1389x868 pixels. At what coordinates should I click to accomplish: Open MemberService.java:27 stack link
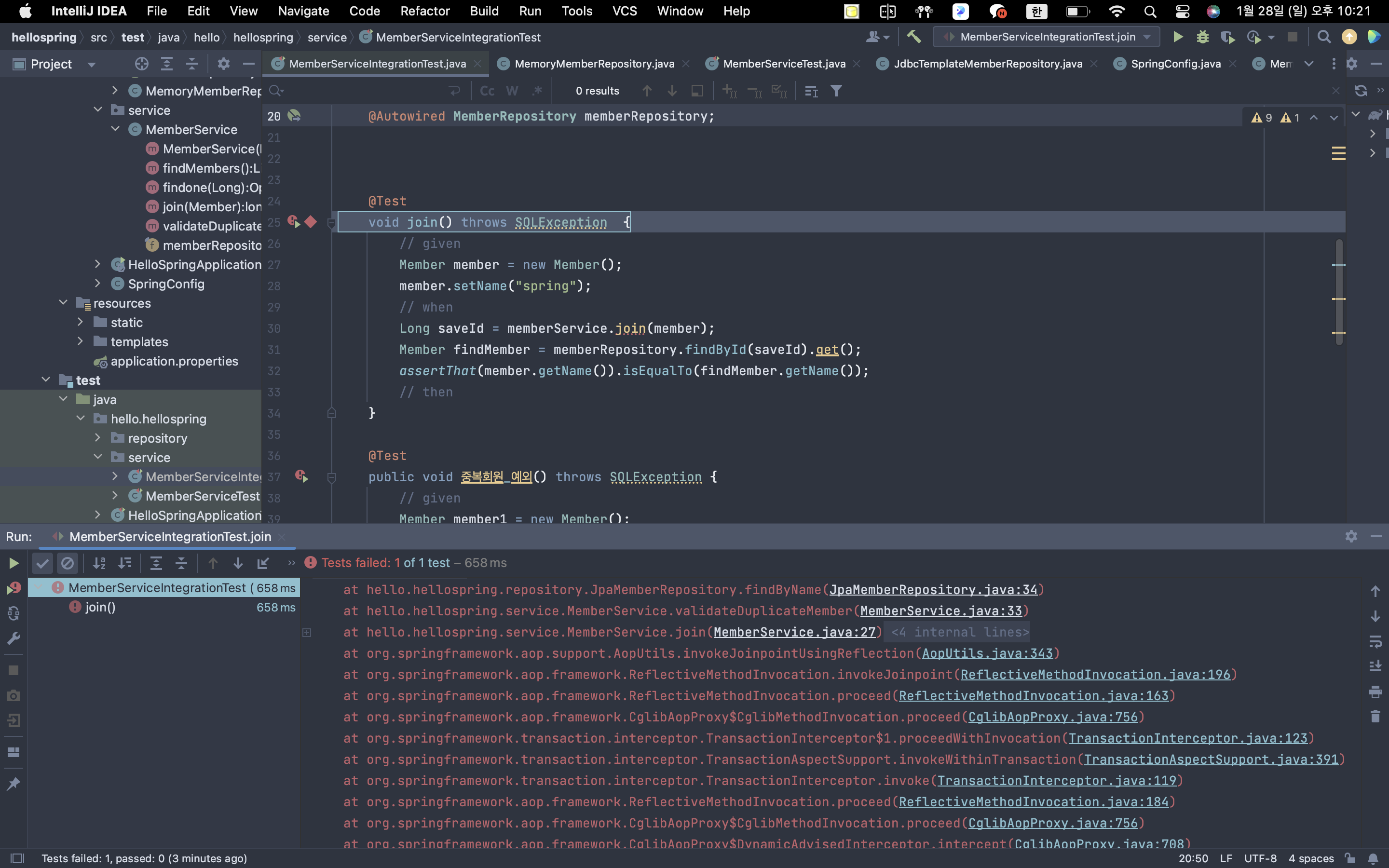pos(794,632)
